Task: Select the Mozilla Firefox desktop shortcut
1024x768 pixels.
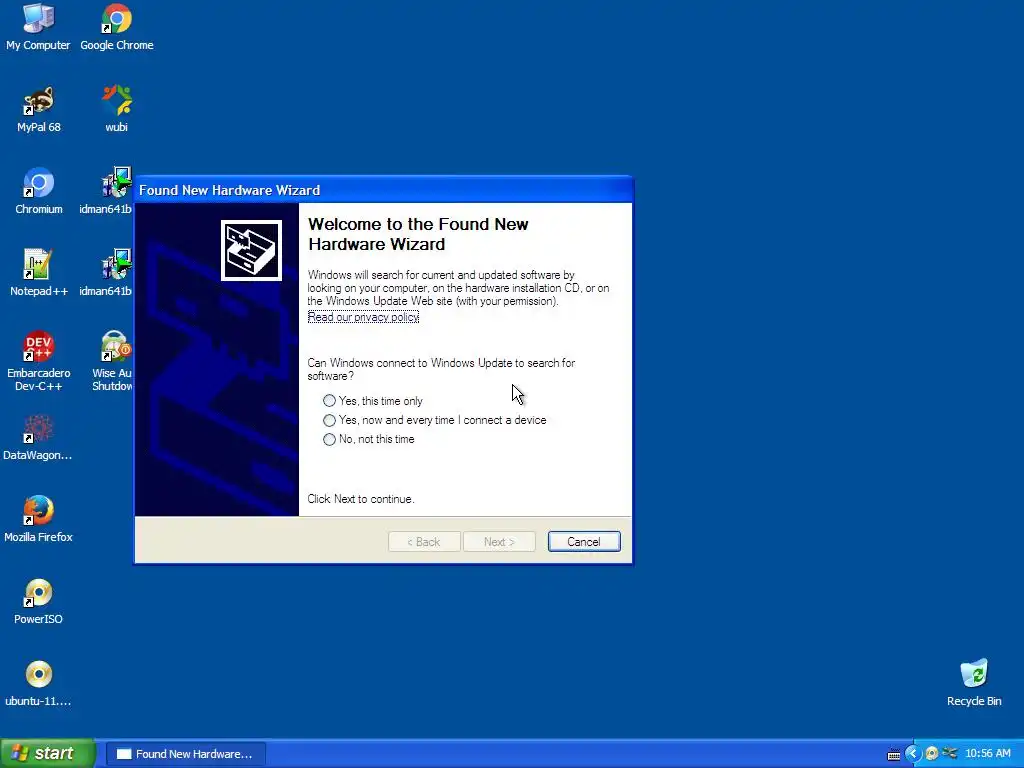Action: [39, 519]
